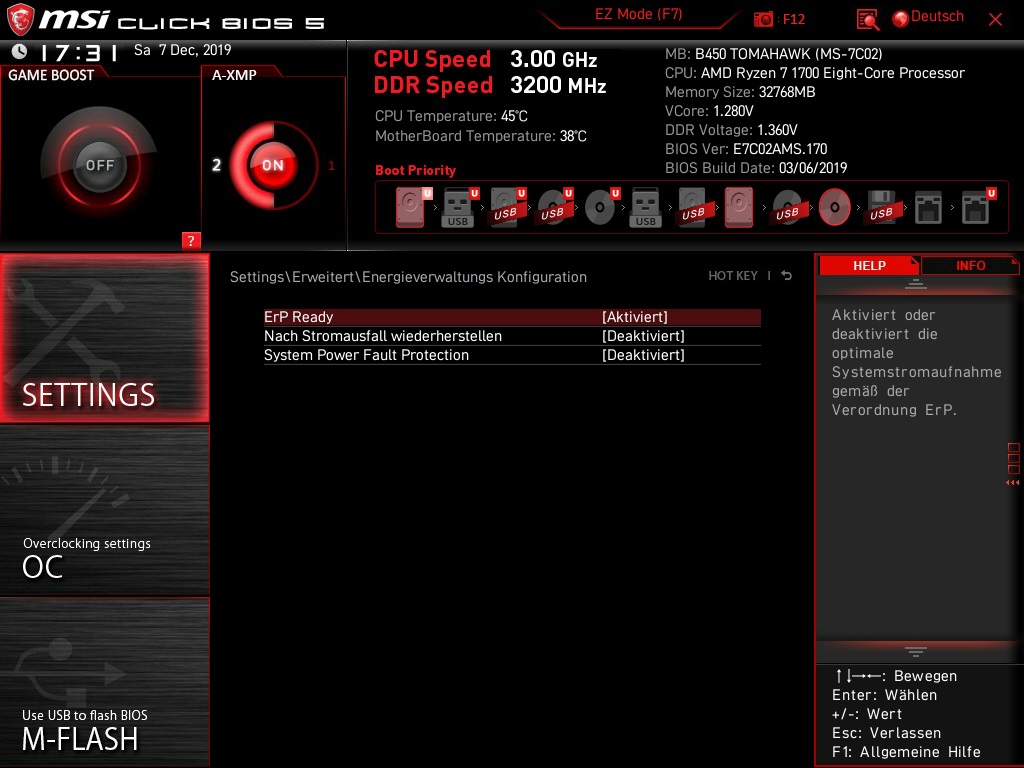Viewport: 1024px width, 768px height.
Task: Click the Memory Size 32768MB entry
Action: click(740, 92)
